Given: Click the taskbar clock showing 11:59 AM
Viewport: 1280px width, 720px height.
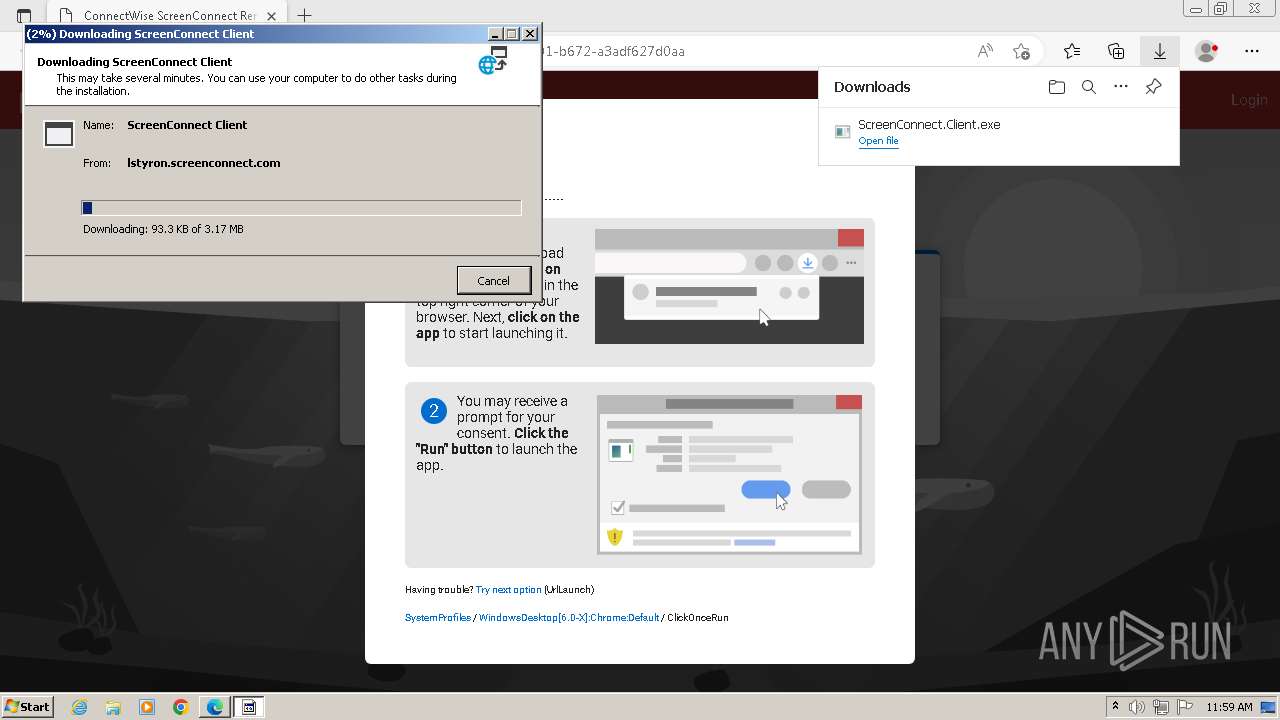Looking at the screenshot, I should click(x=1229, y=707).
